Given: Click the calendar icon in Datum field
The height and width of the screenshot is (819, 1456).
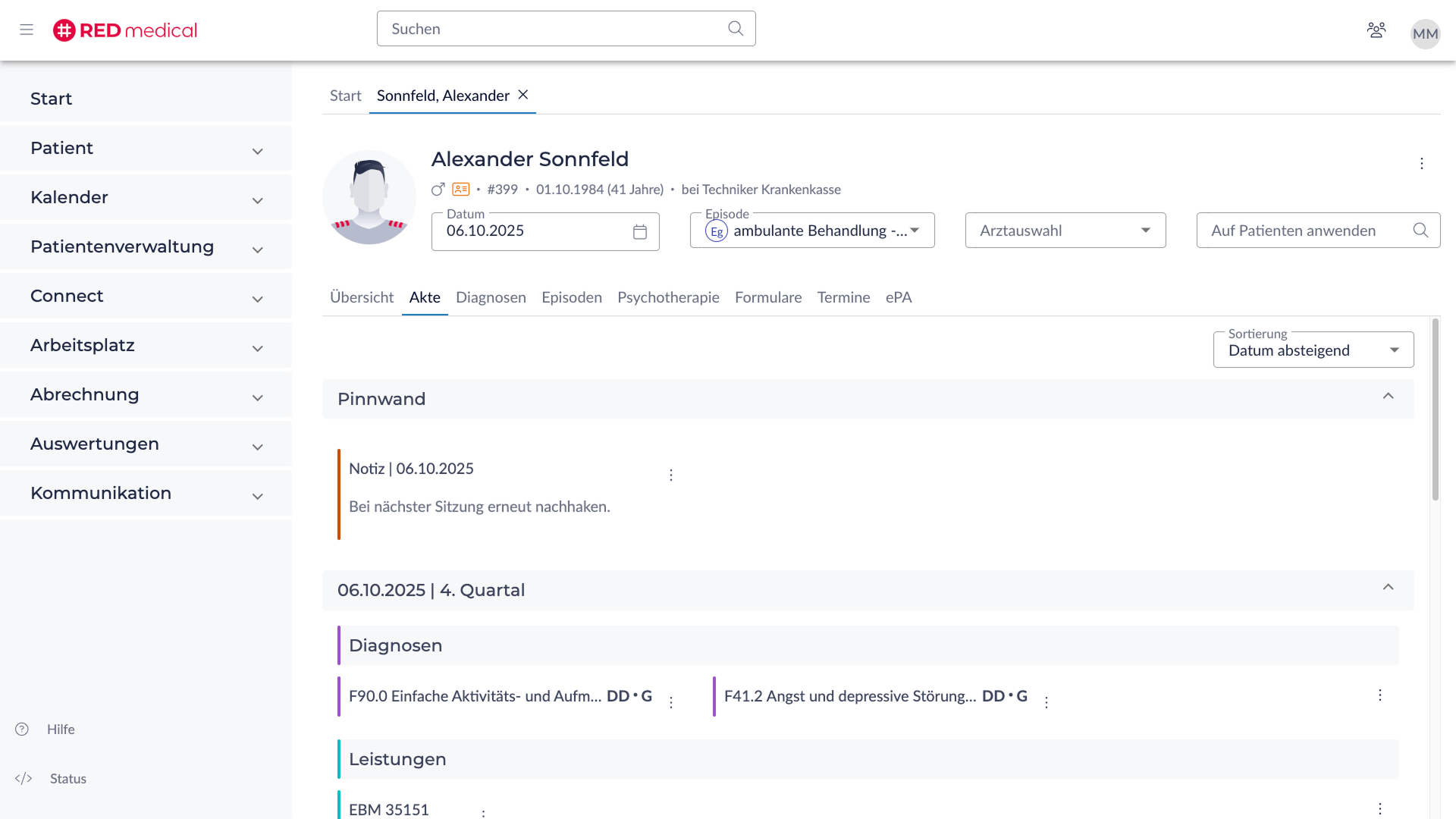Looking at the screenshot, I should point(639,231).
